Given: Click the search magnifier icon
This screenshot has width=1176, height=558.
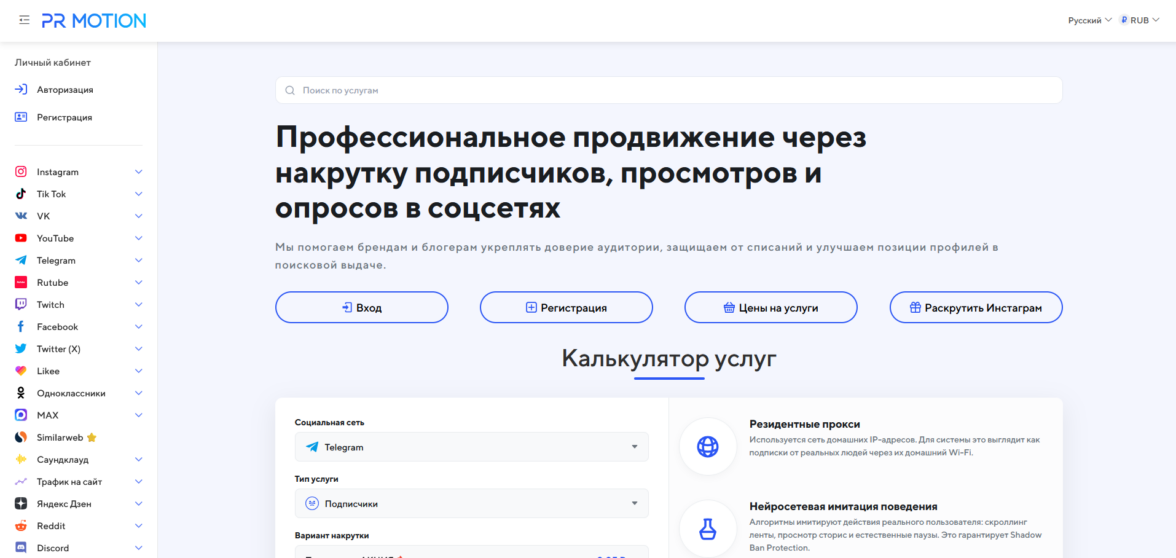Looking at the screenshot, I should (290, 90).
